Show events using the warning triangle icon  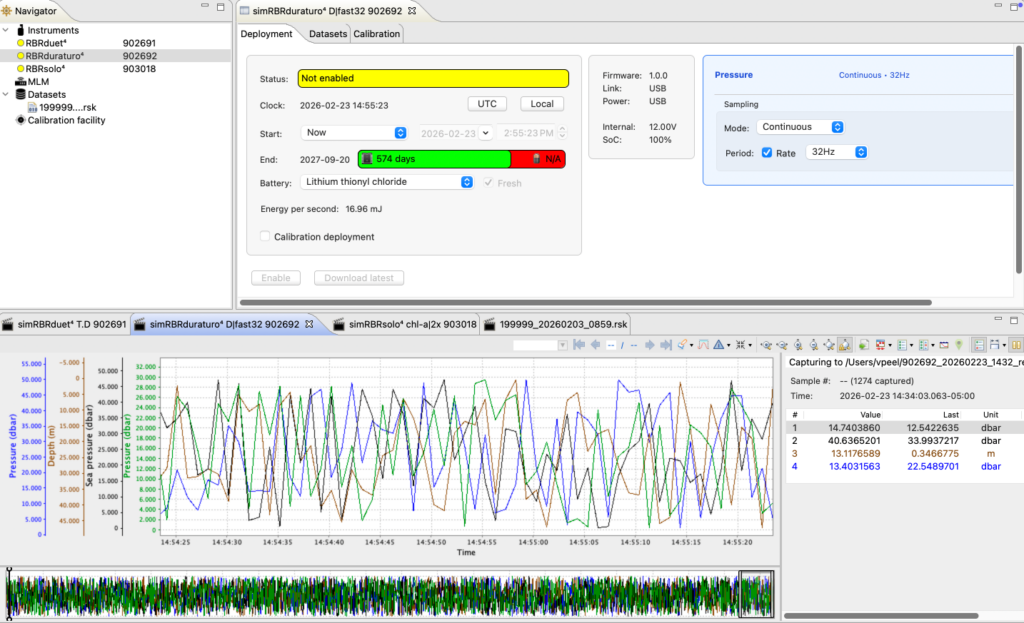click(719, 345)
